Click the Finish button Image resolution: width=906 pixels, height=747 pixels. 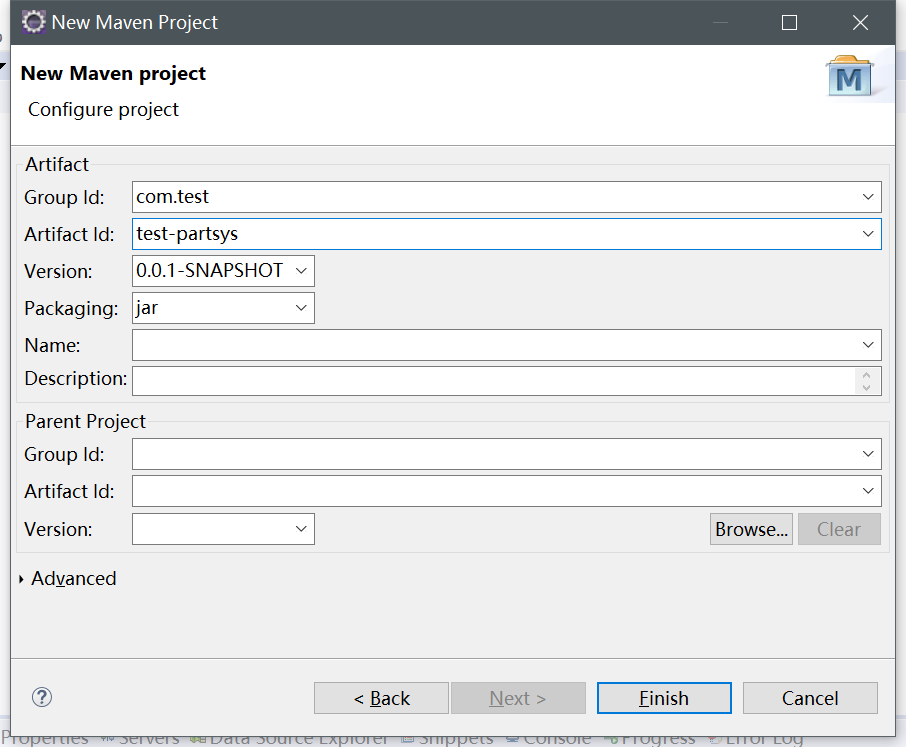tap(664, 698)
